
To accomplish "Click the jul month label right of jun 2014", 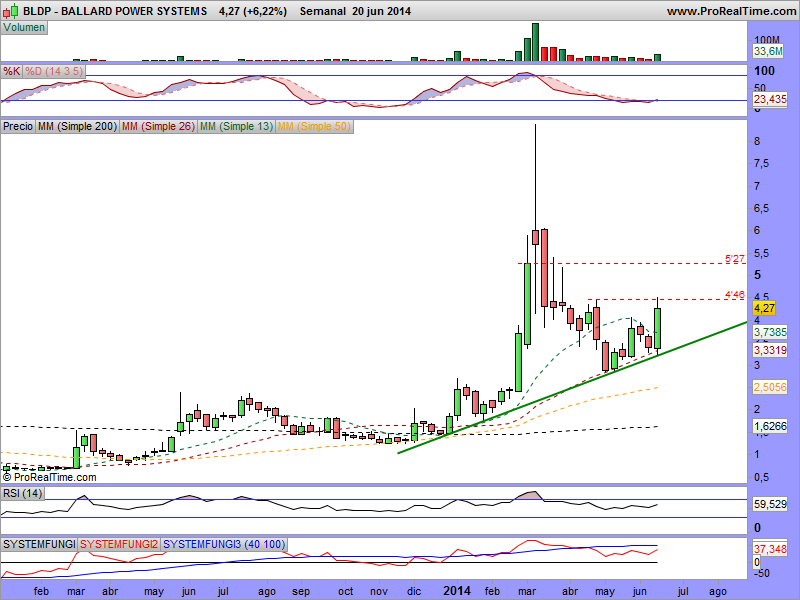I will [682, 591].
